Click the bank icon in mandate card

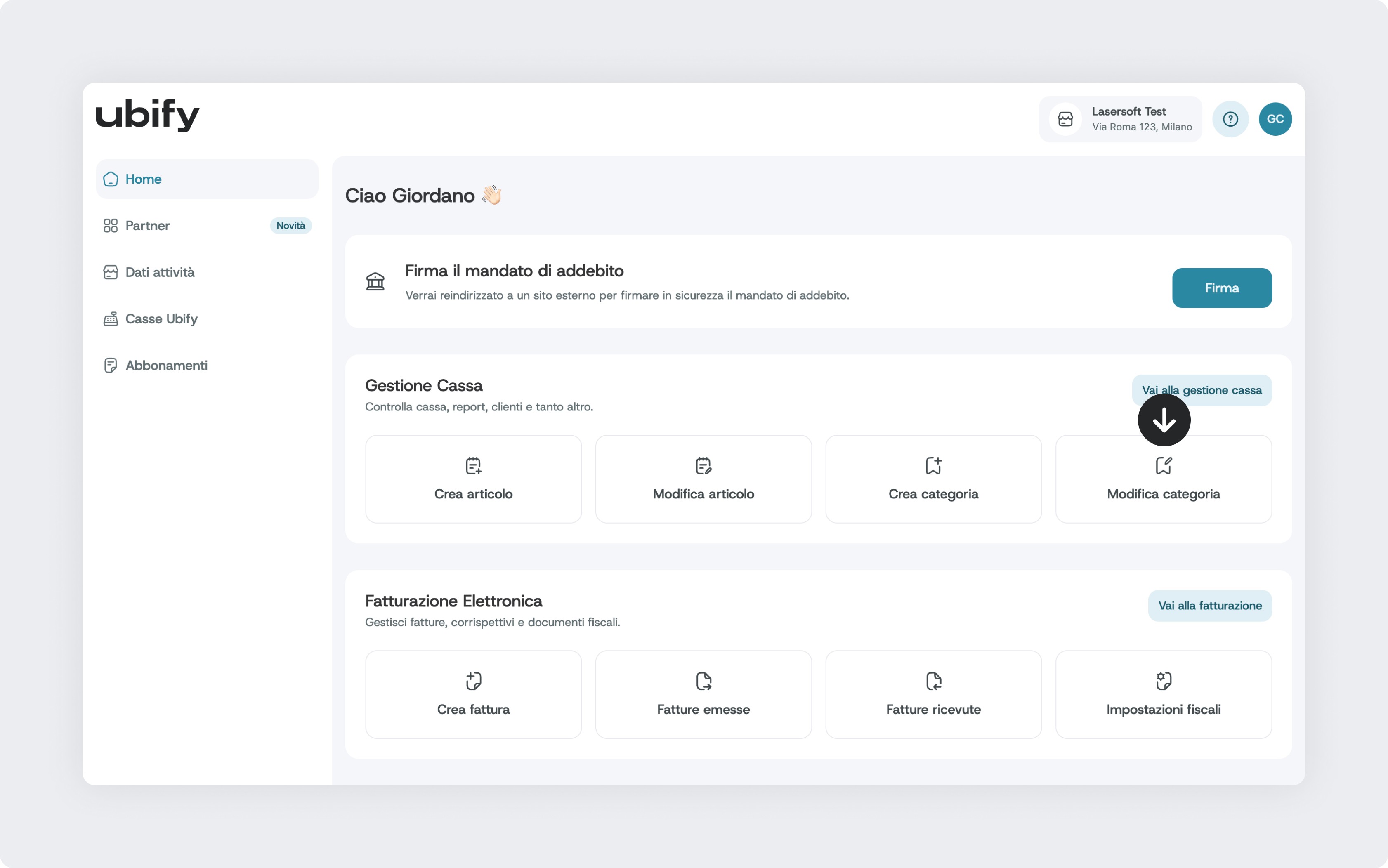coord(375,281)
